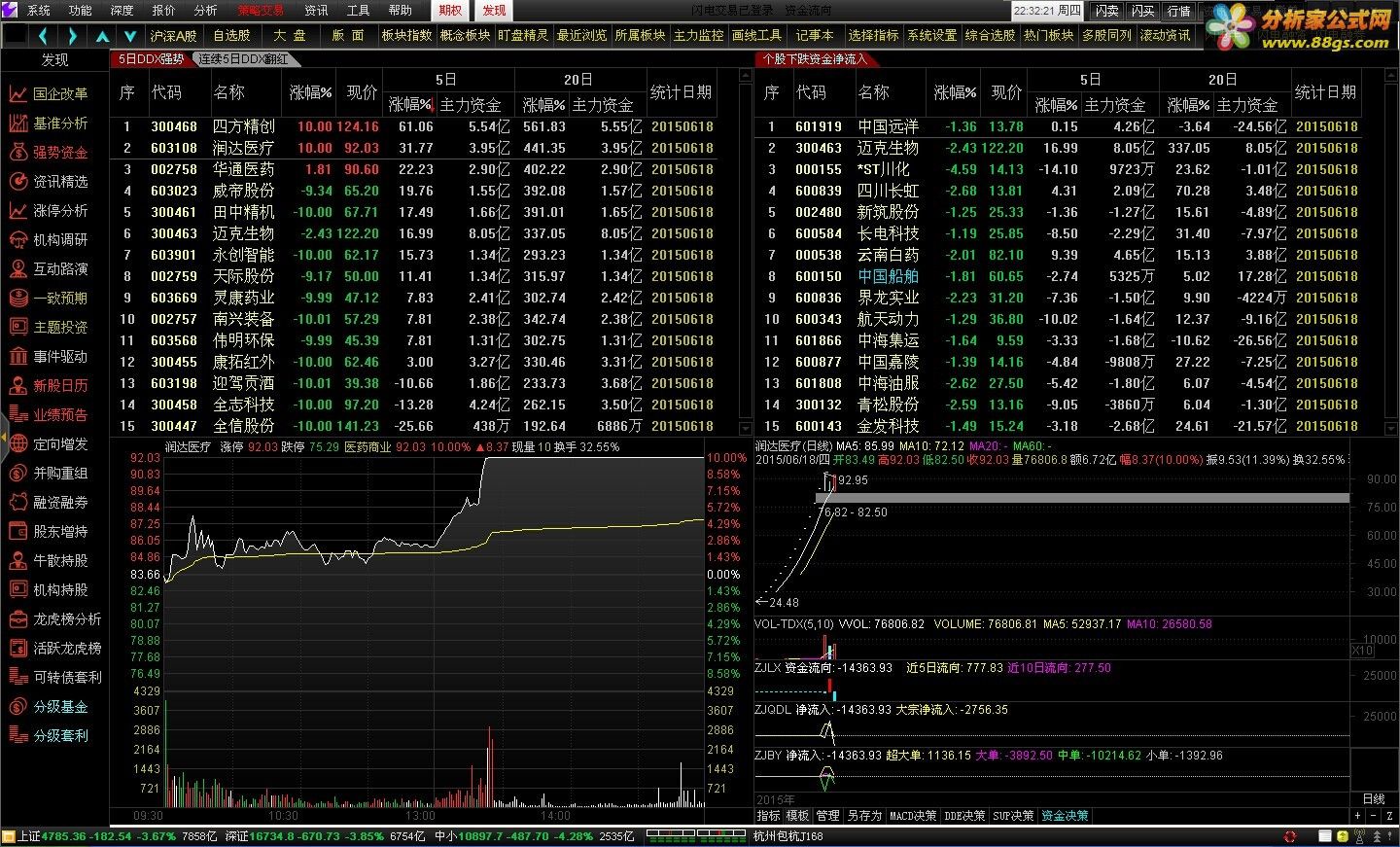Open 画线工具 from the toolbar
This screenshot has height=847, width=1400.
756,36
